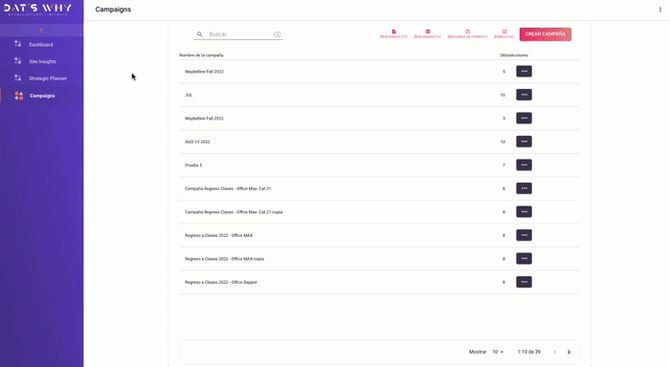Focus the Buscar search input
670x367 pixels.
239,34
